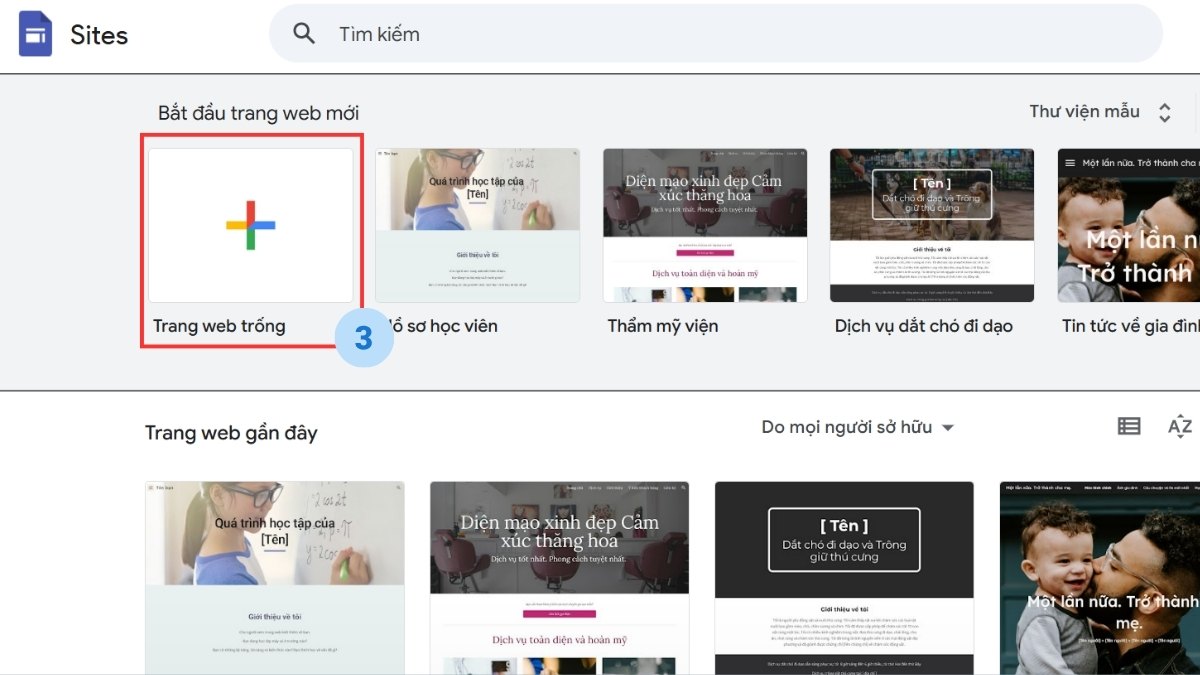Click the Bắt đầu trang web mới heading

point(258,113)
